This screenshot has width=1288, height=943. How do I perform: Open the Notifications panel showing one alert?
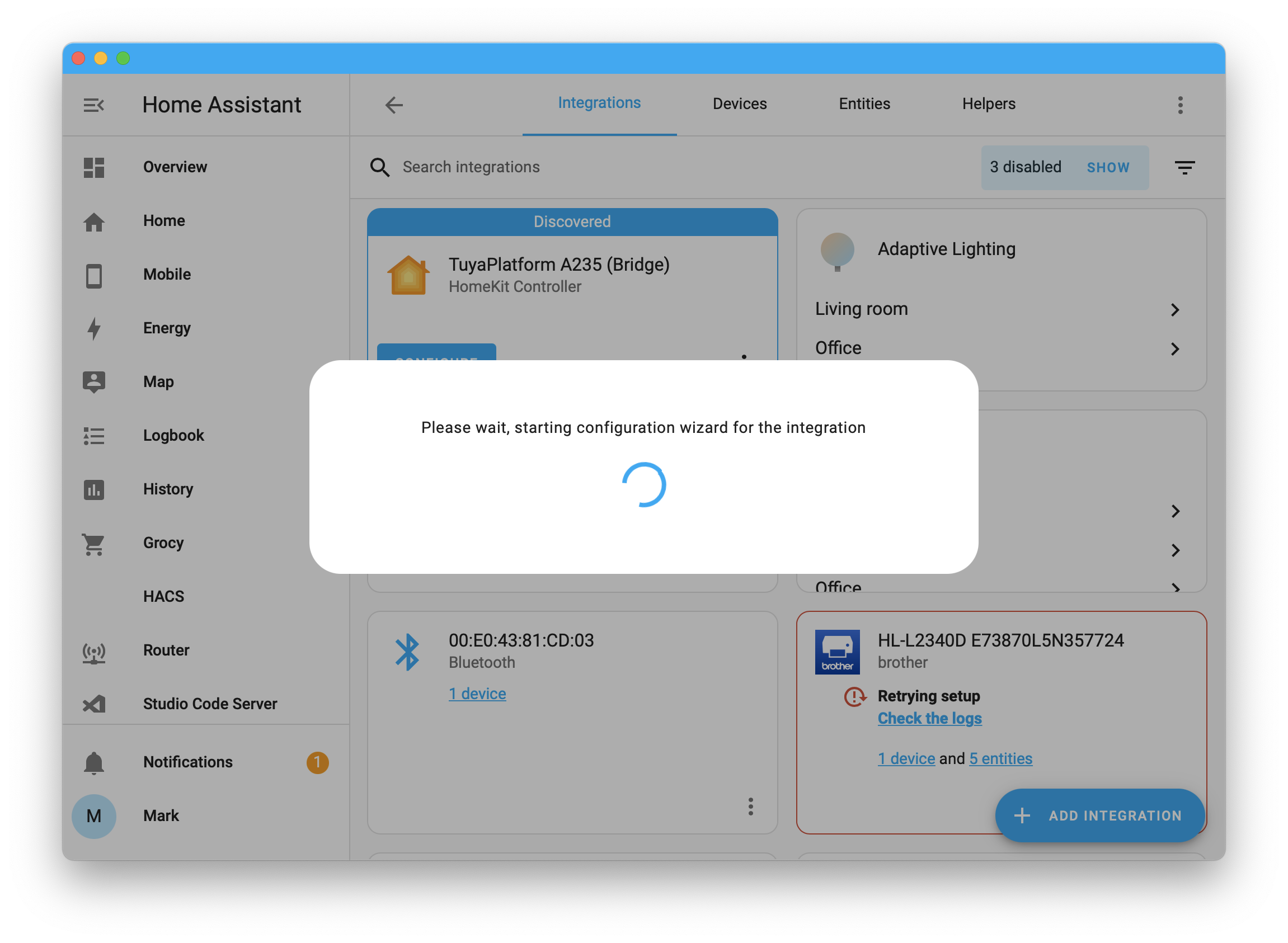[x=187, y=761]
